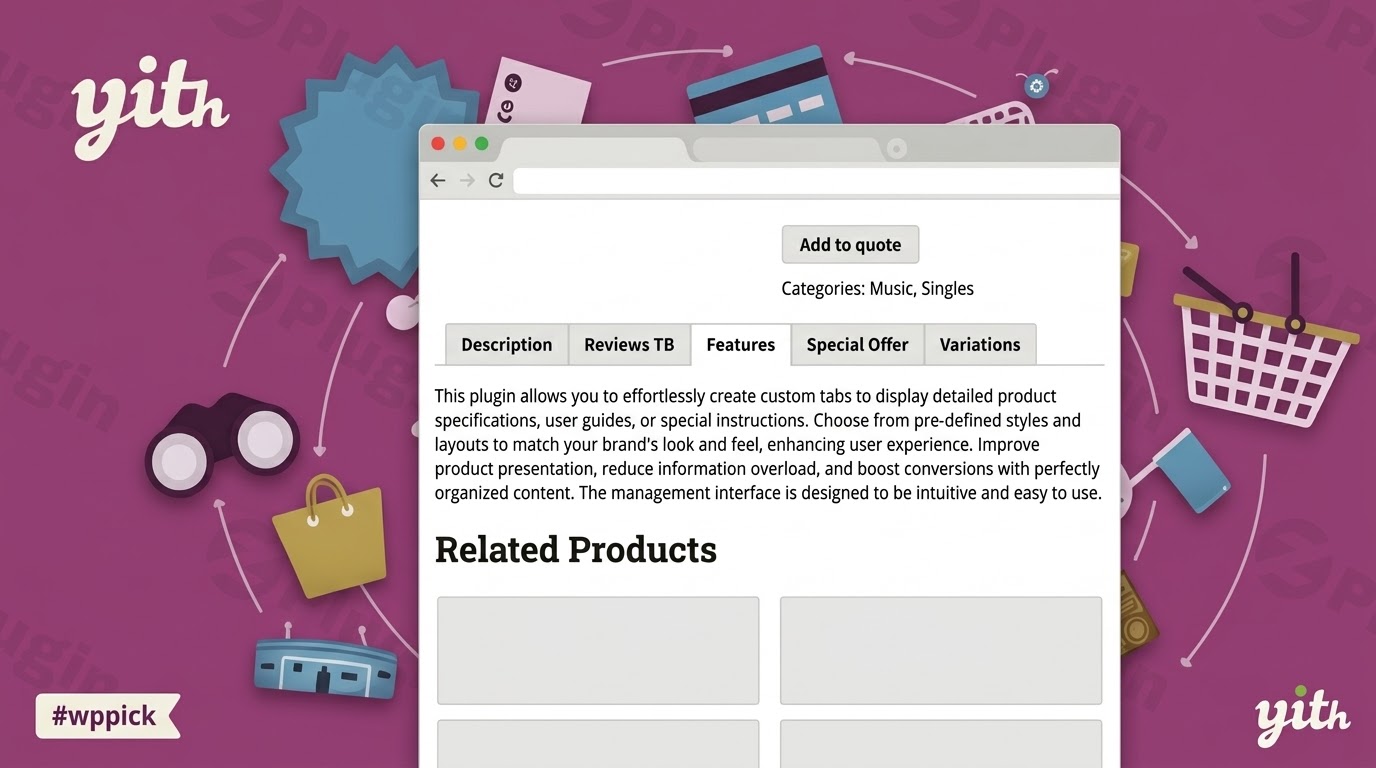Click the small gear icon near keyboard
This screenshot has width=1376, height=768.
[x=1036, y=86]
